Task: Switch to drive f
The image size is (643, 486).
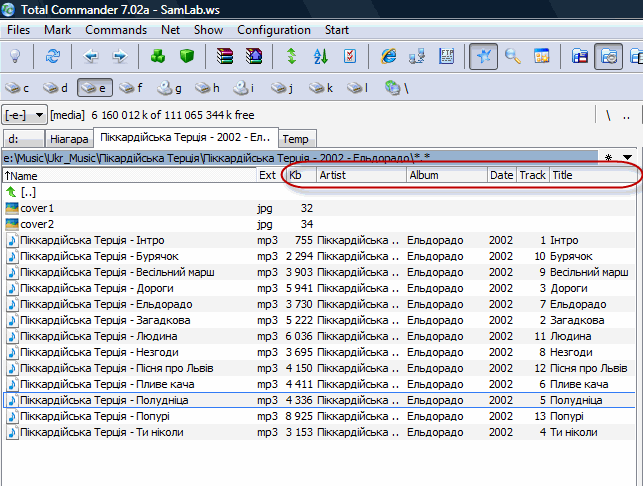Action: tap(131, 88)
